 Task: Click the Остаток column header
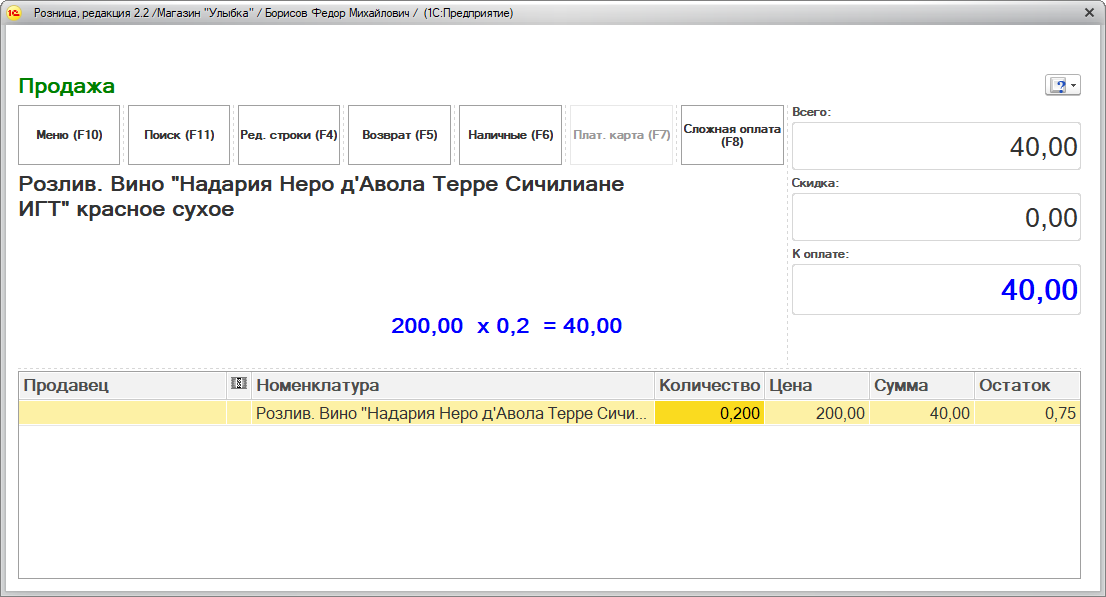(1027, 385)
